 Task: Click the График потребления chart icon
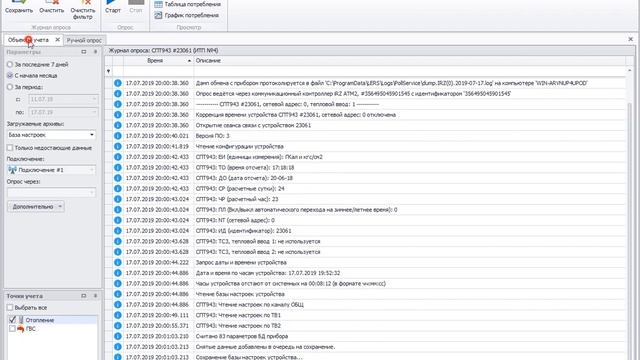[158, 15]
